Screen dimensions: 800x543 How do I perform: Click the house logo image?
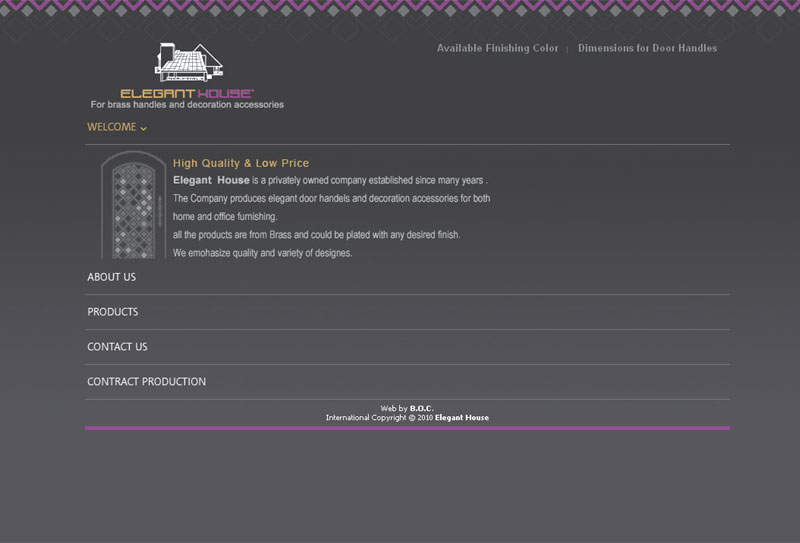point(188,62)
